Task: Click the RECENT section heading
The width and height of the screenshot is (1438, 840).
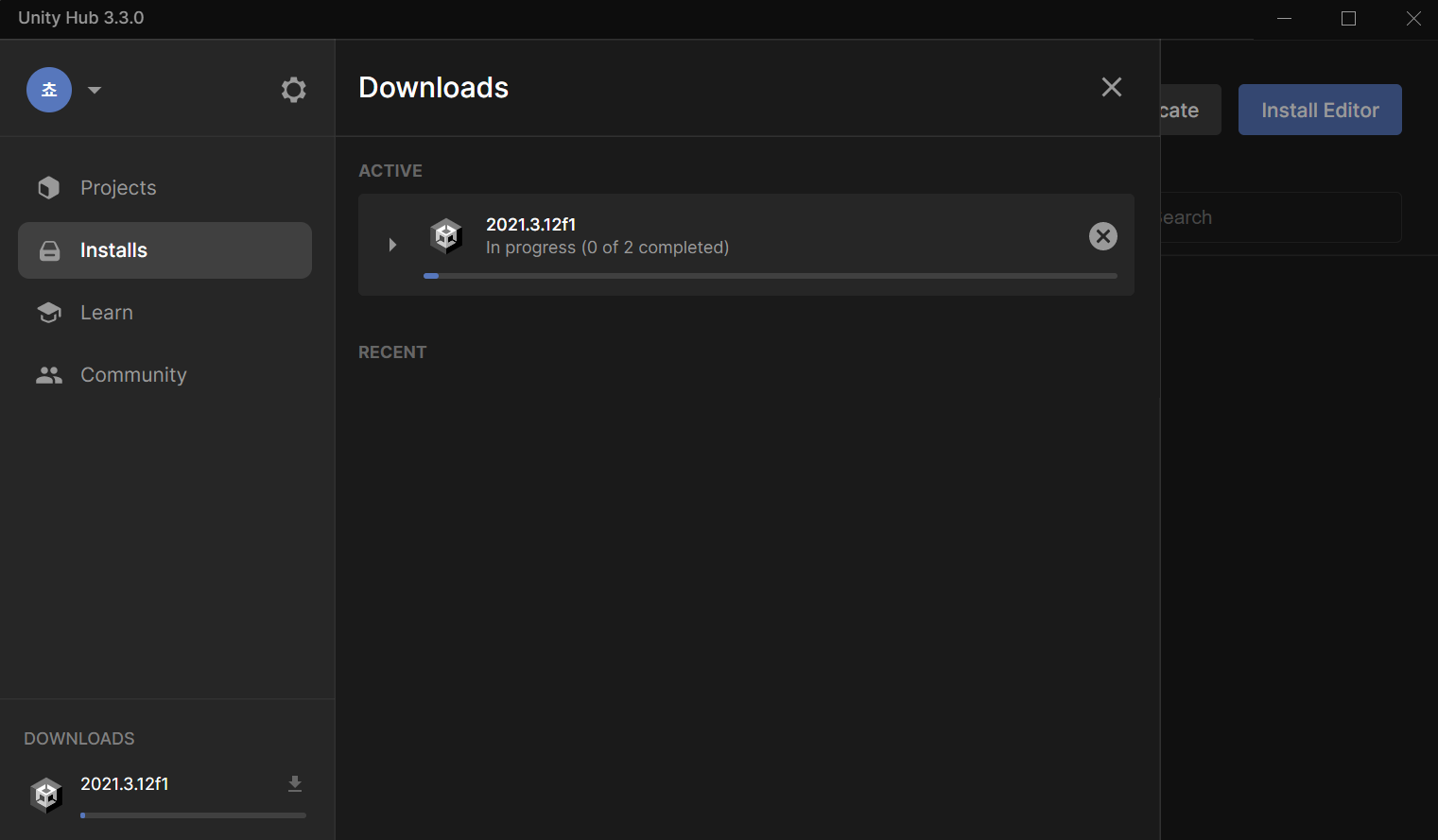Action: tap(392, 352)
